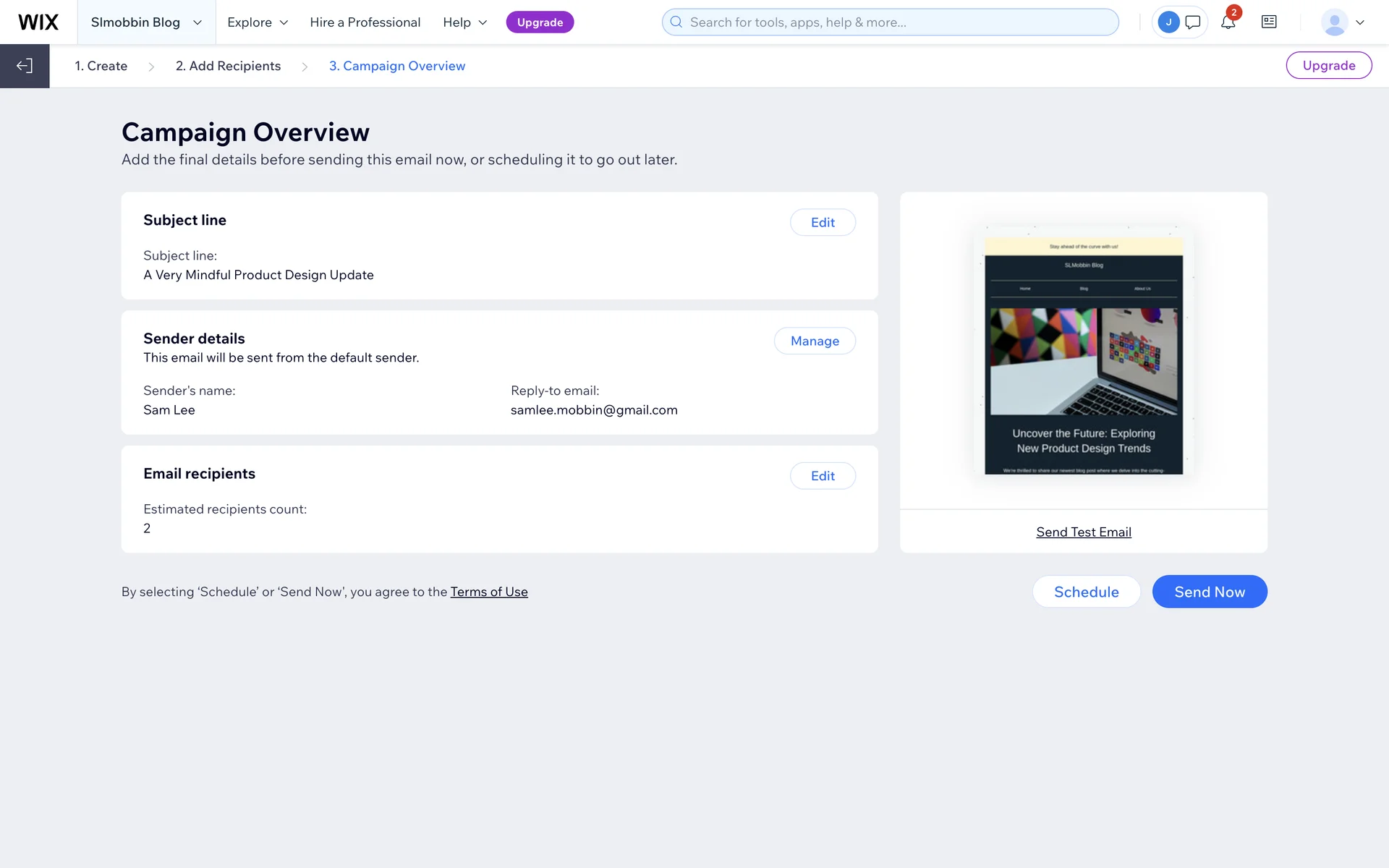
Task: Open the news feed icon
Action: 1269,22
